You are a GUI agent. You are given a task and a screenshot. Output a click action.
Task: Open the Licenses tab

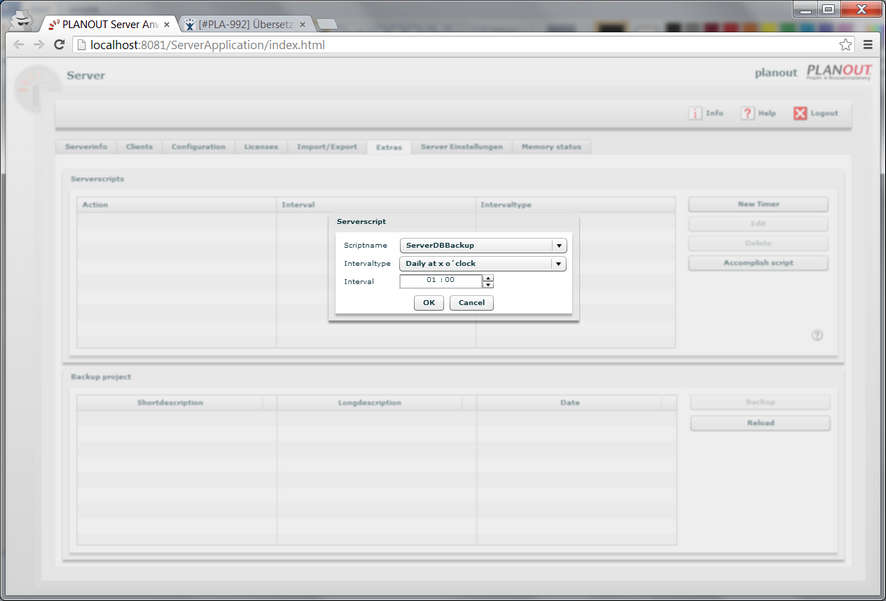click(x=261, y=147)
